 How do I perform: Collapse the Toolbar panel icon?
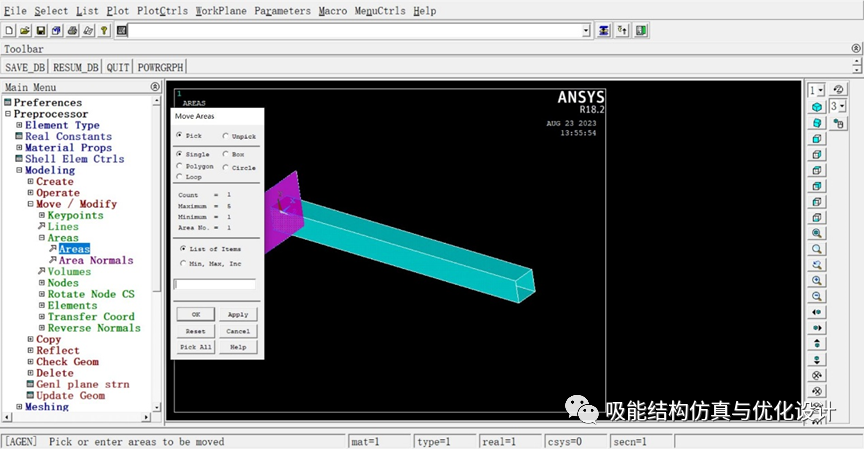(856, 48)
